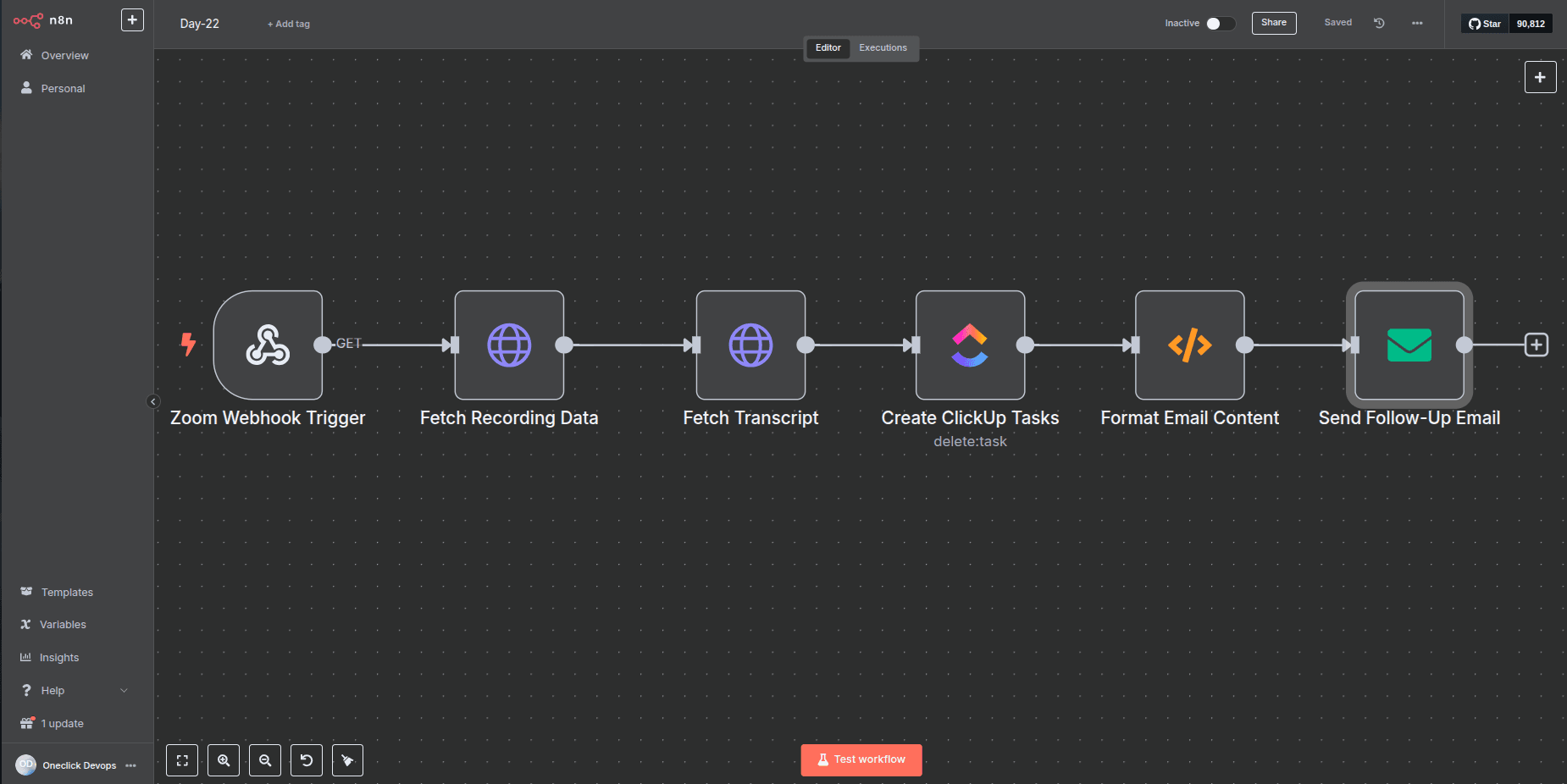Open the n8n home logo
The height and width of the screenshot is (784, 1567).
point(42,20)
